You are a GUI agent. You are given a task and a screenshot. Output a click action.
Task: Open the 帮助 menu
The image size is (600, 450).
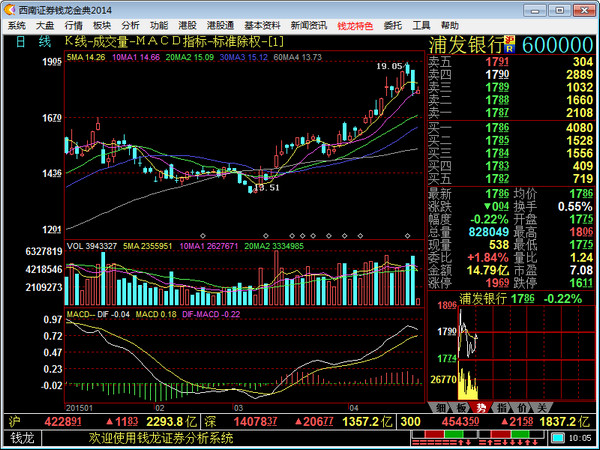tap(451, 24)
